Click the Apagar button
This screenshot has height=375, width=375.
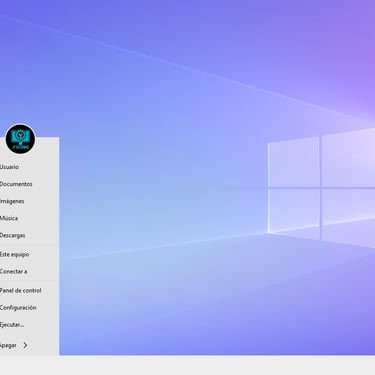[x=8, y=345]
